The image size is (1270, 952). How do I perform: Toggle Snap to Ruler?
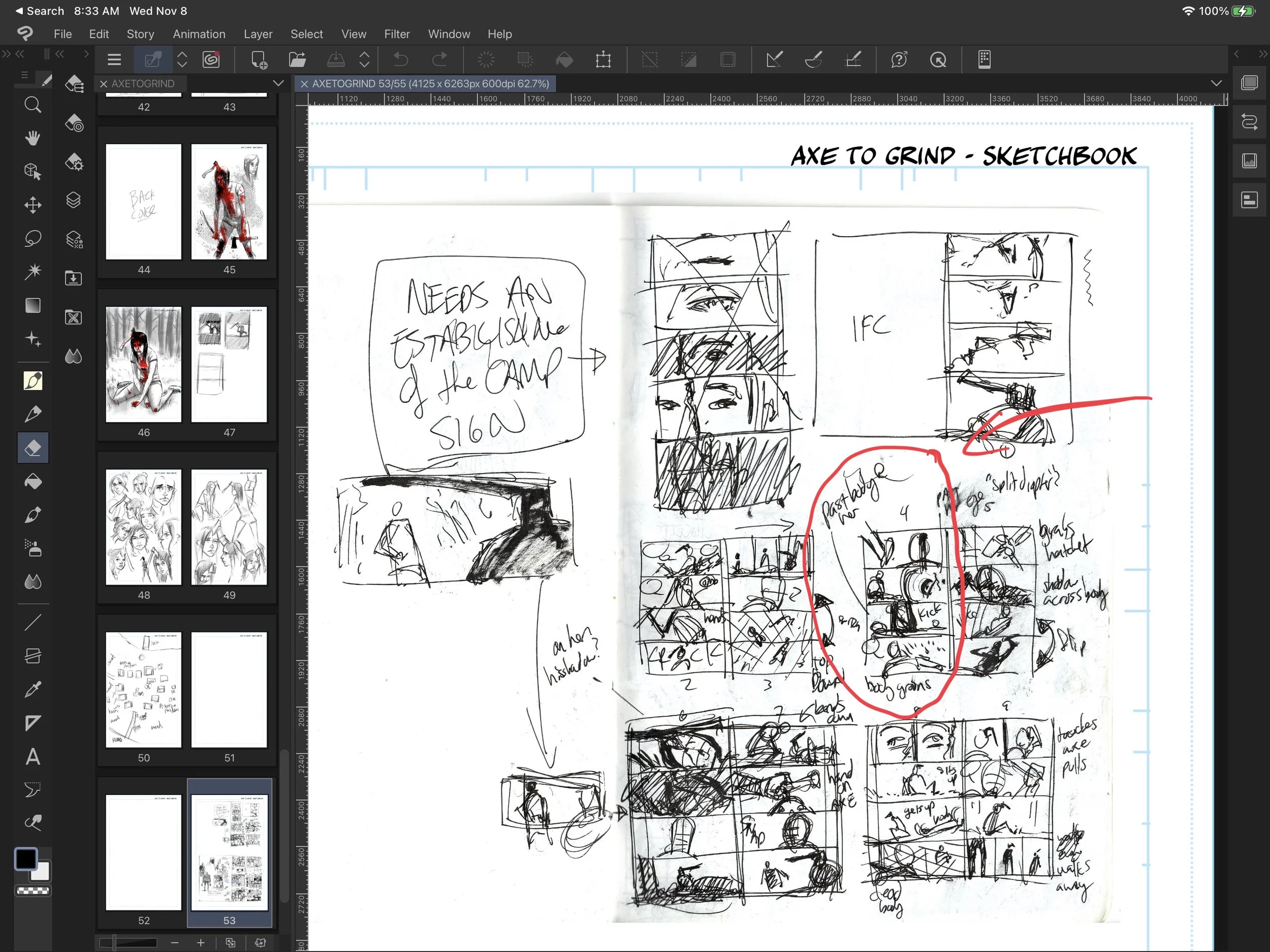click(x=774, y=60)
